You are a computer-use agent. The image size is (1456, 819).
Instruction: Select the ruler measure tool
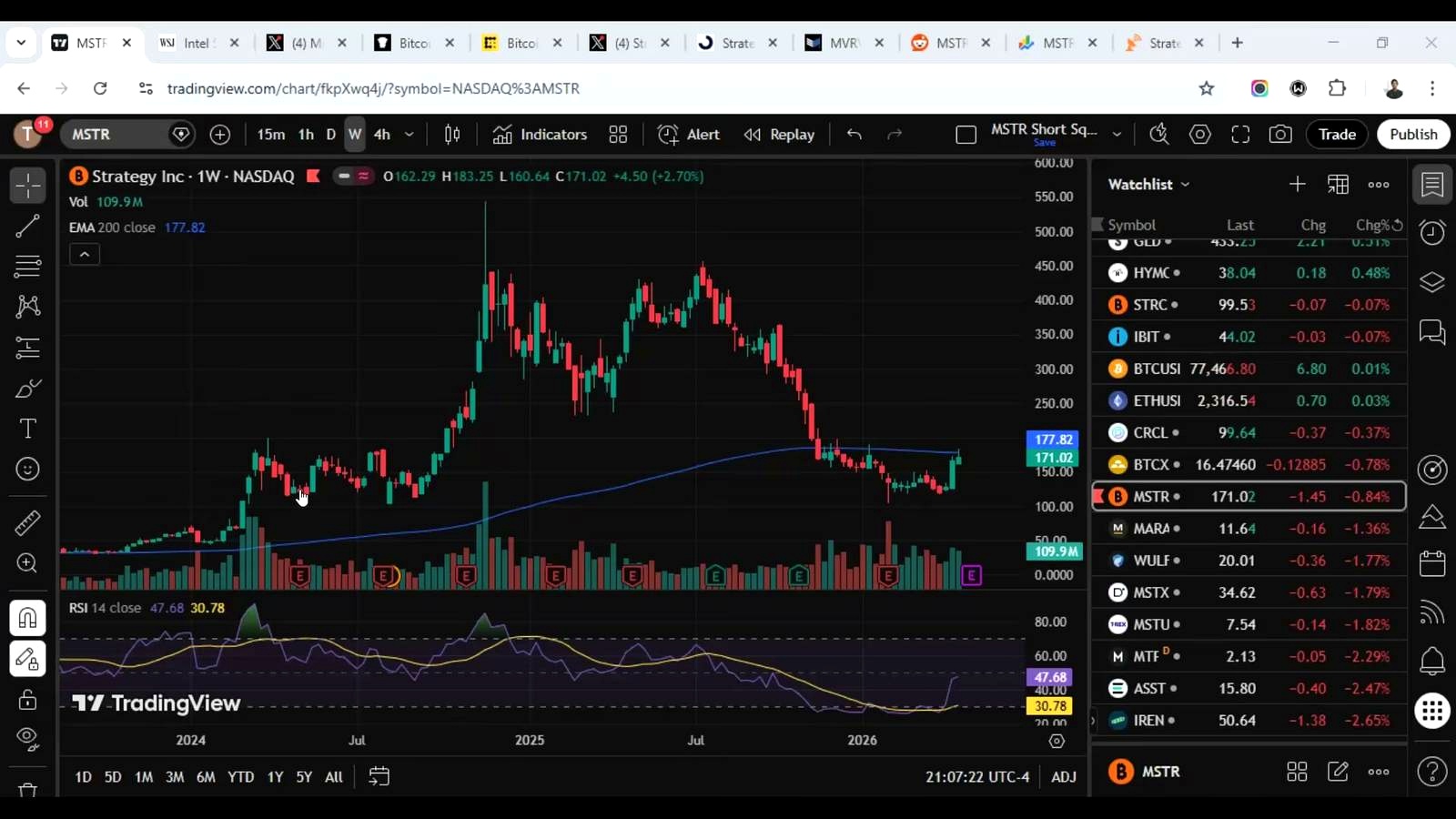coord(27,522)
